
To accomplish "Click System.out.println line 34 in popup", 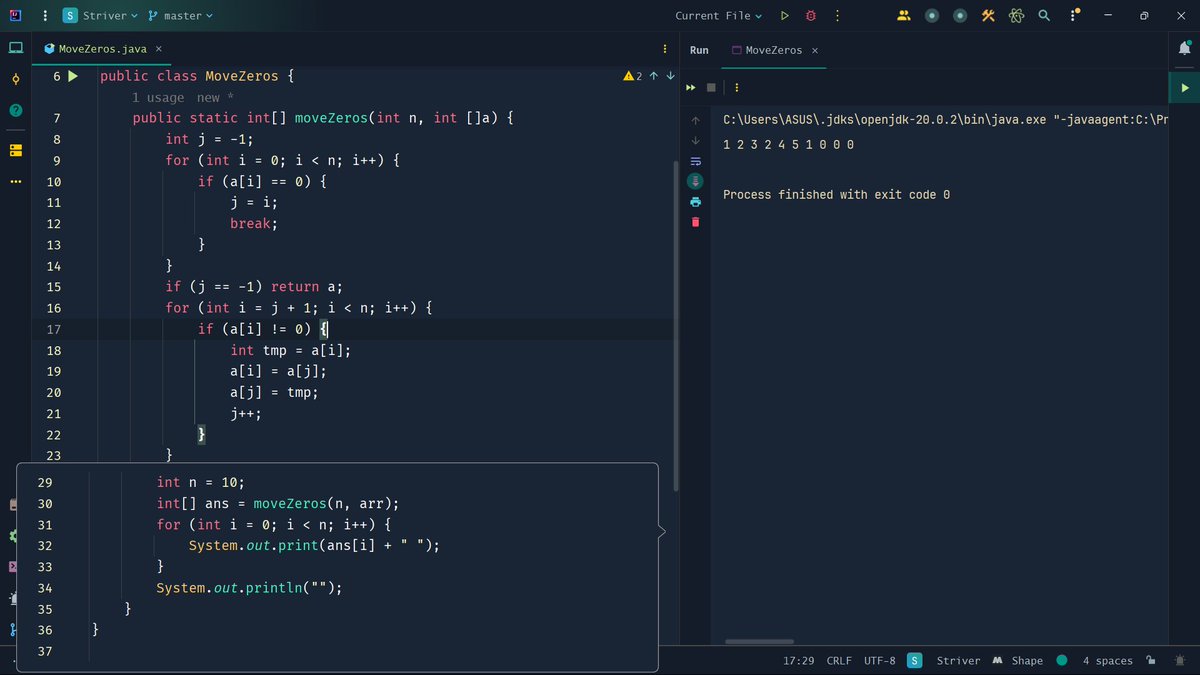I will coord(249,588).
